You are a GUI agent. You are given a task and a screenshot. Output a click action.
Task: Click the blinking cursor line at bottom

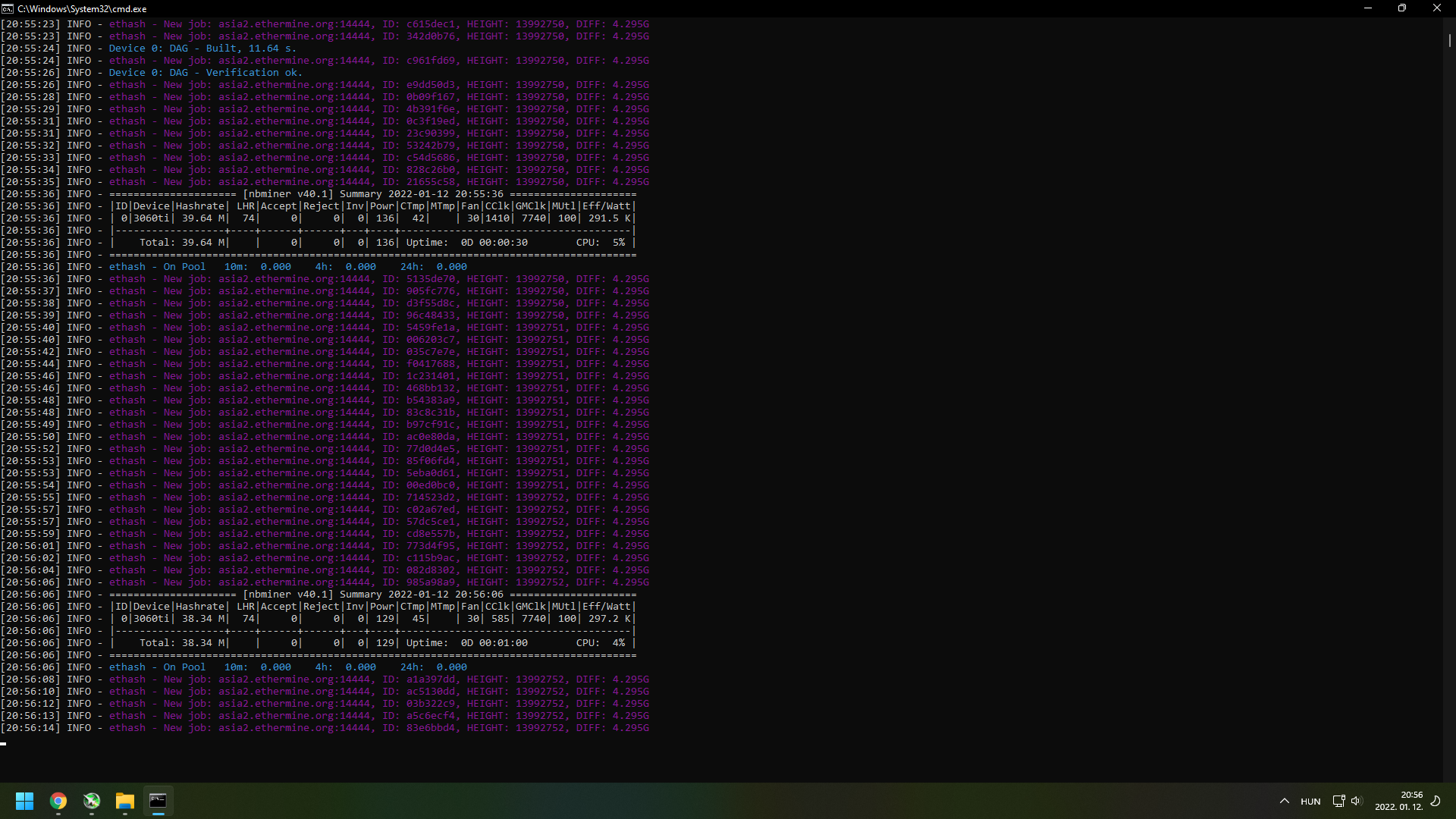[5, 744]
